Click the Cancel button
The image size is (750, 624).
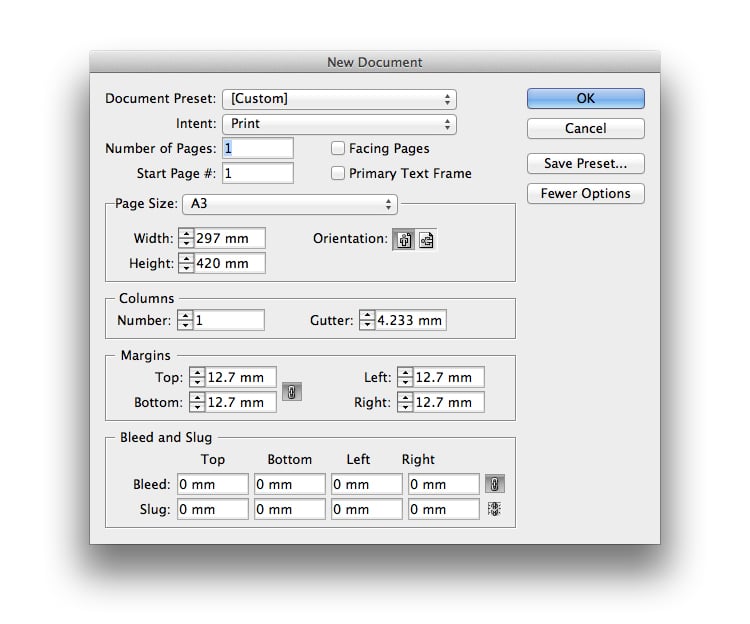coord(585,129)
